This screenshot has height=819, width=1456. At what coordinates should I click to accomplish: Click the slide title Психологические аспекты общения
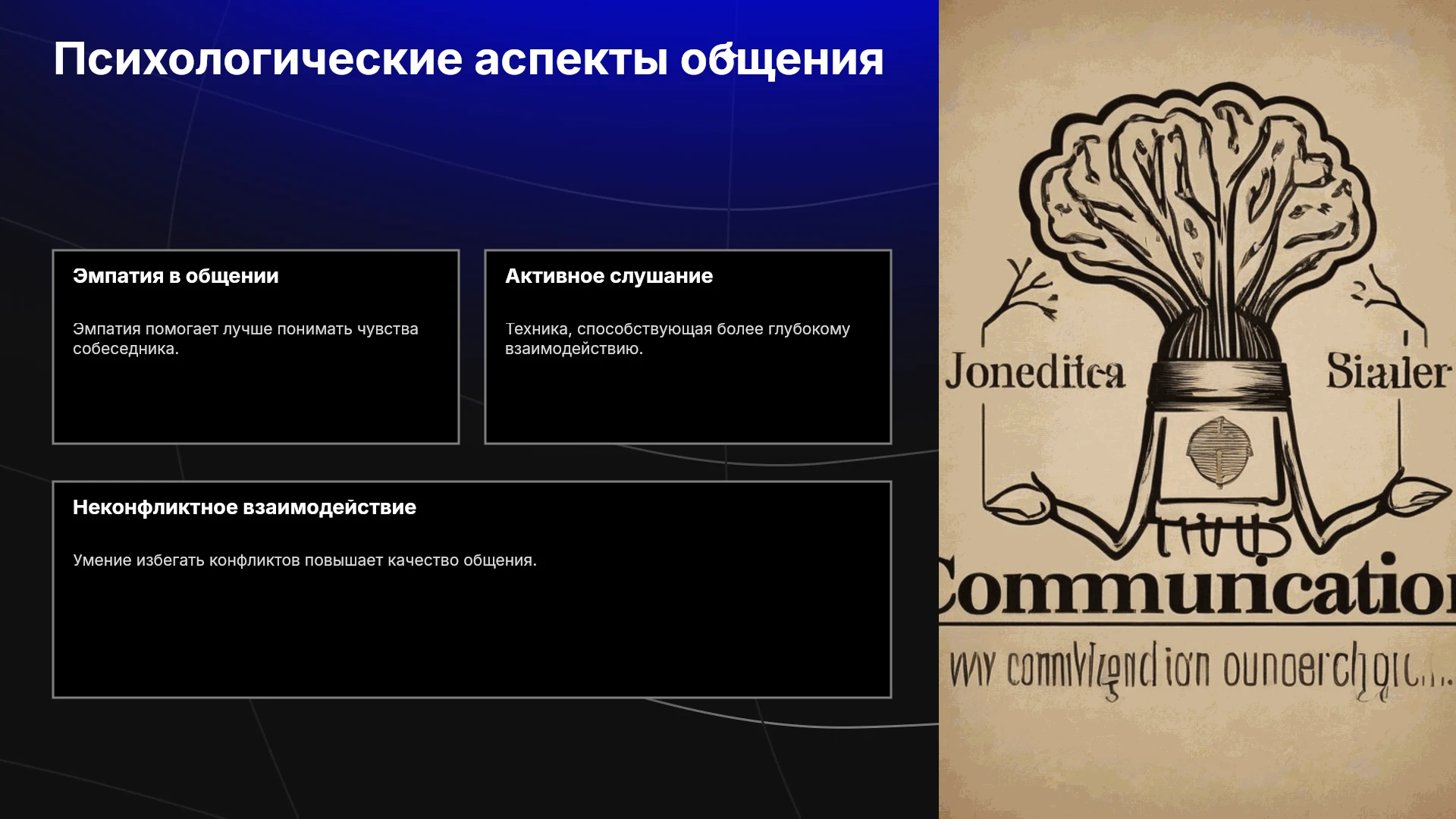(x=468, y=60)
